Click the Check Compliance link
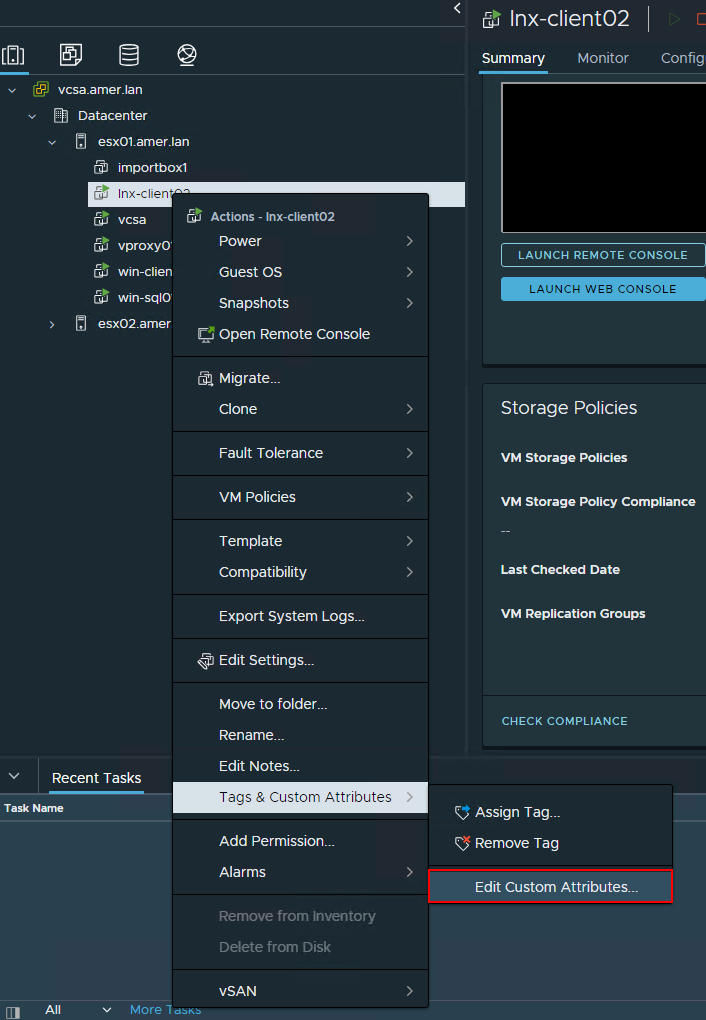 tap(564, 721)
